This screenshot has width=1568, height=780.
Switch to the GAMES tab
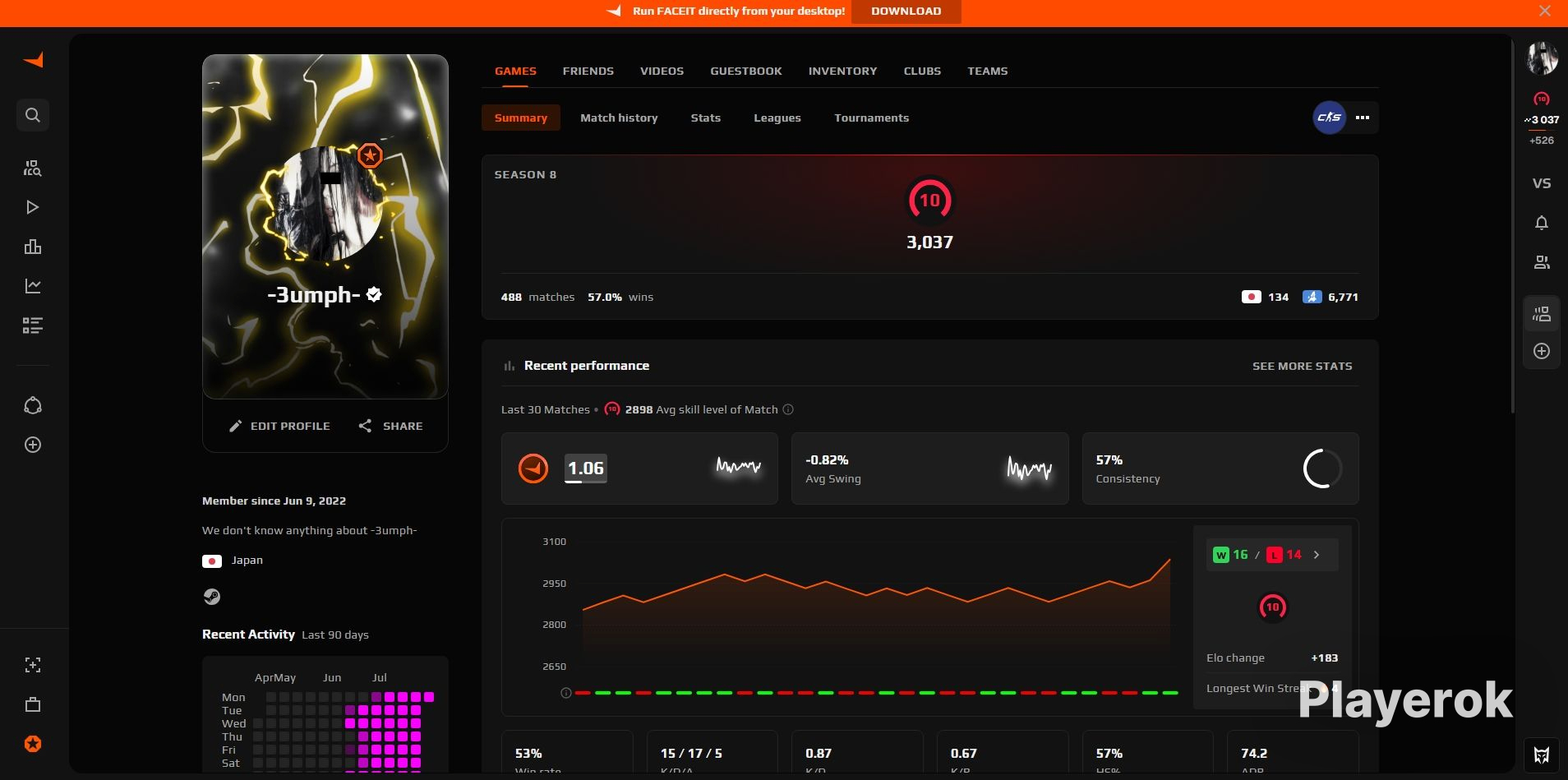[515, 71]
